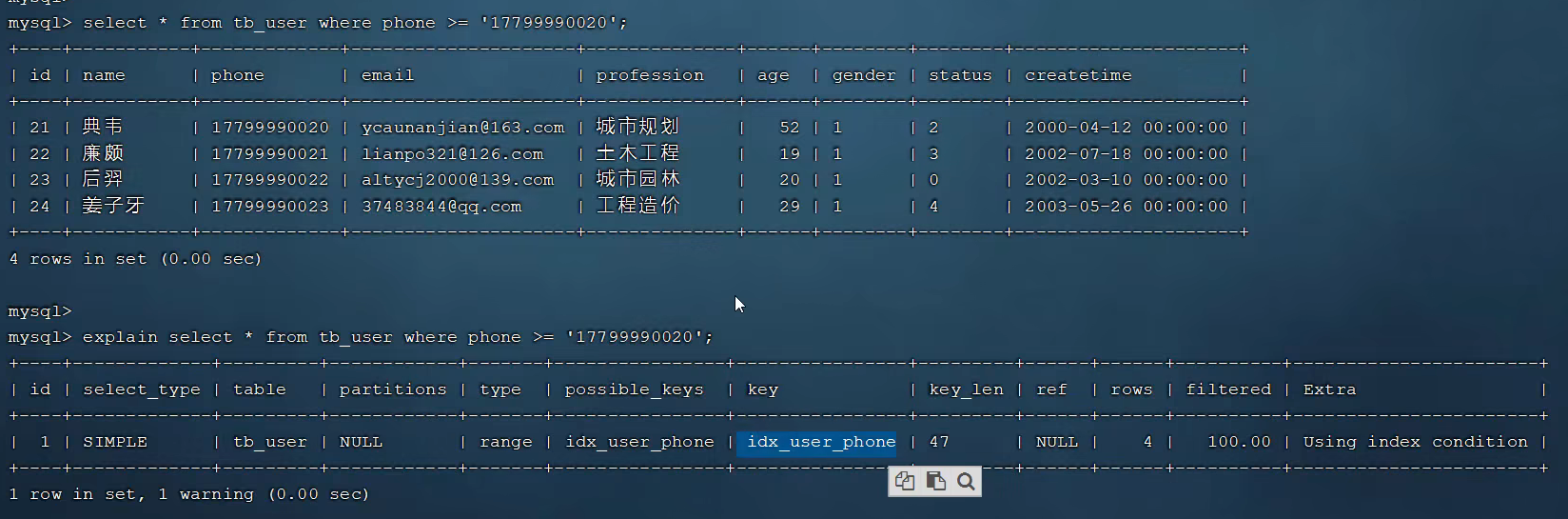
Task: Click key_len value 47
Action: pyautogui.click(x=939, y=442)
